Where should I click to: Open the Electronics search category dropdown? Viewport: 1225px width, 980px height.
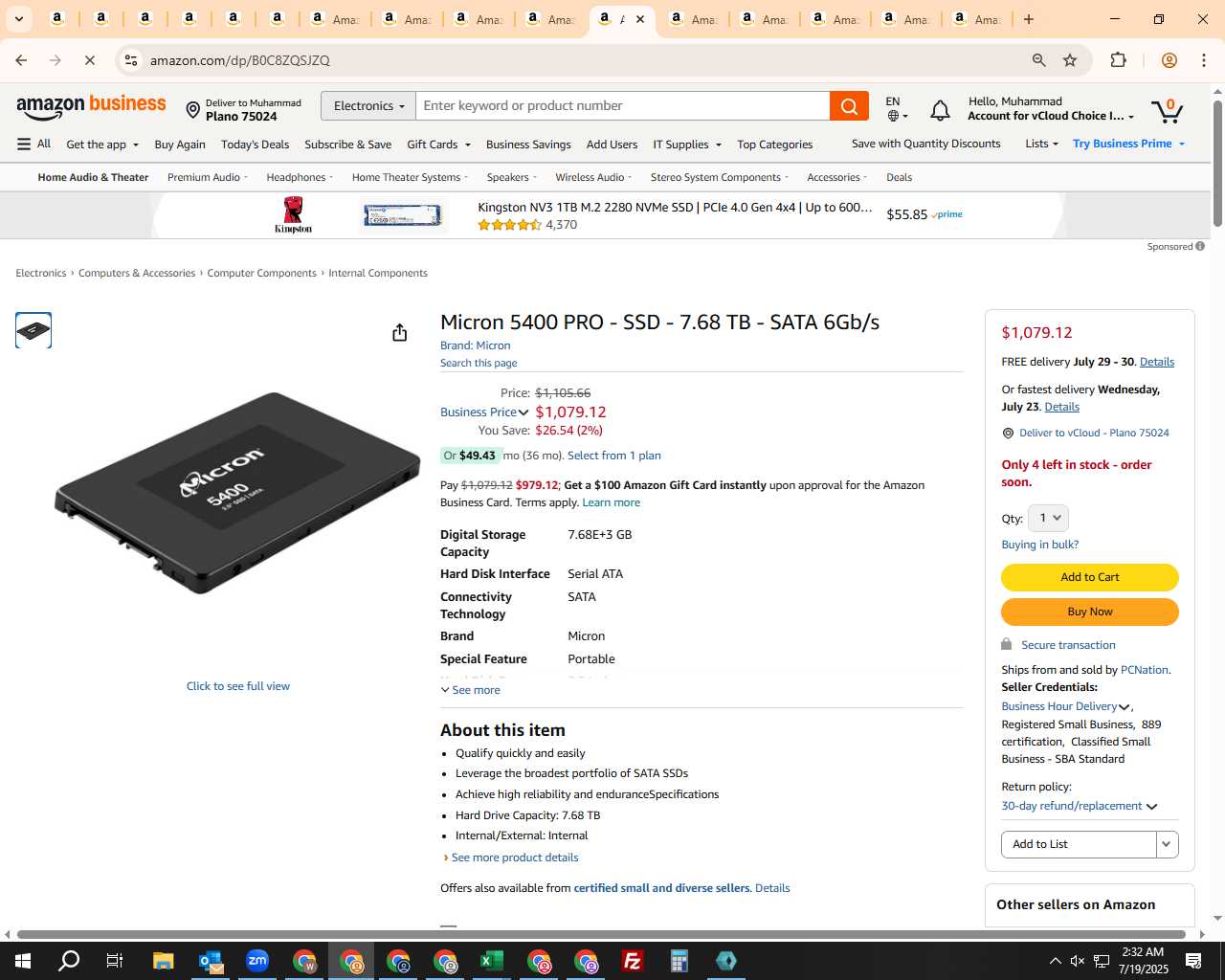point(368,106)
